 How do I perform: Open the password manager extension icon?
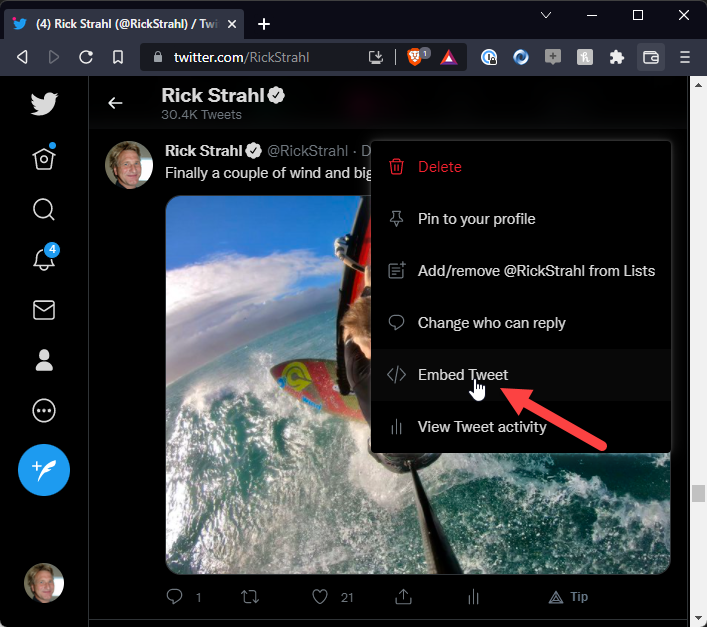coord(489,57)
